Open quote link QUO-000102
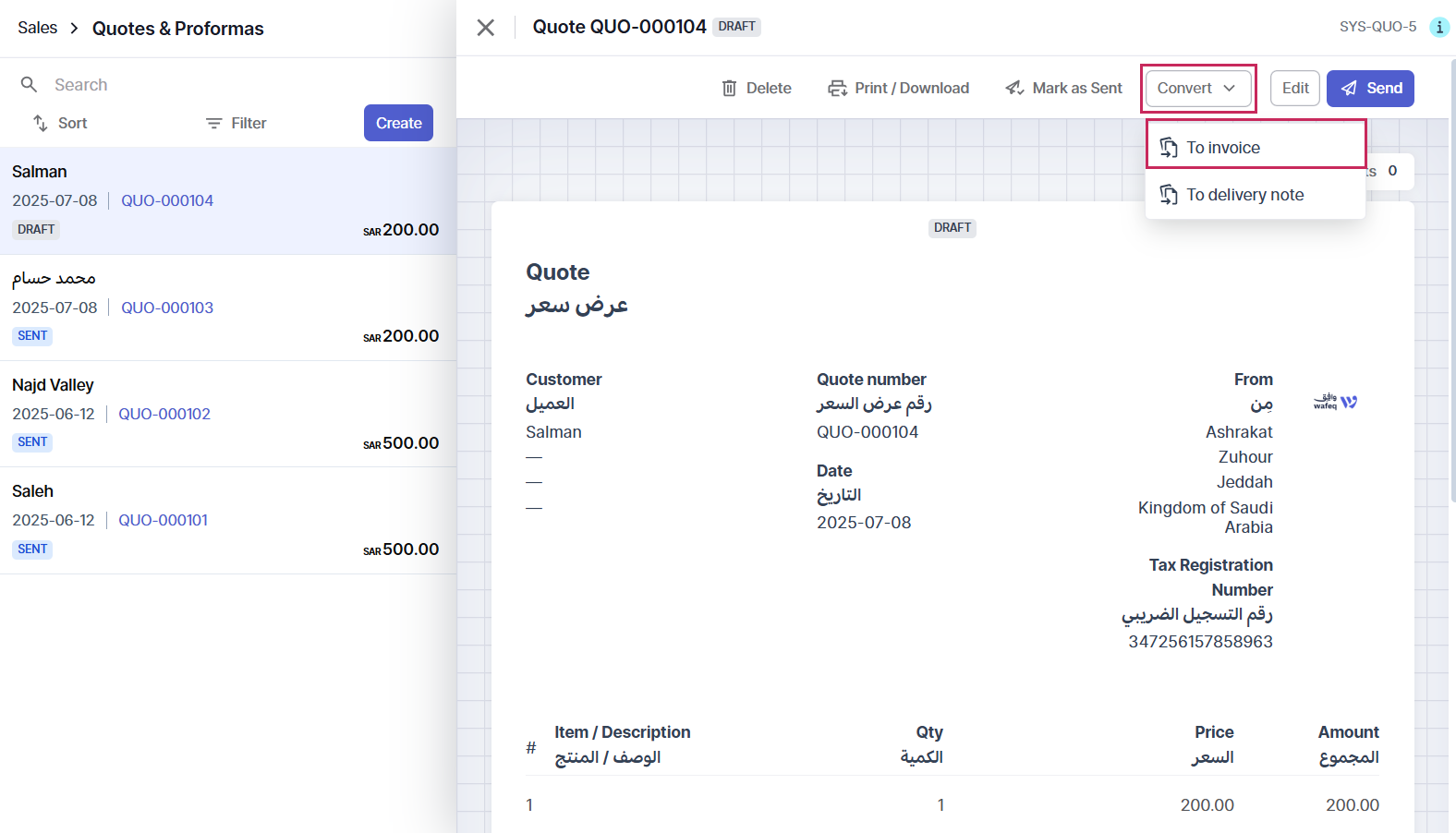 164,414
